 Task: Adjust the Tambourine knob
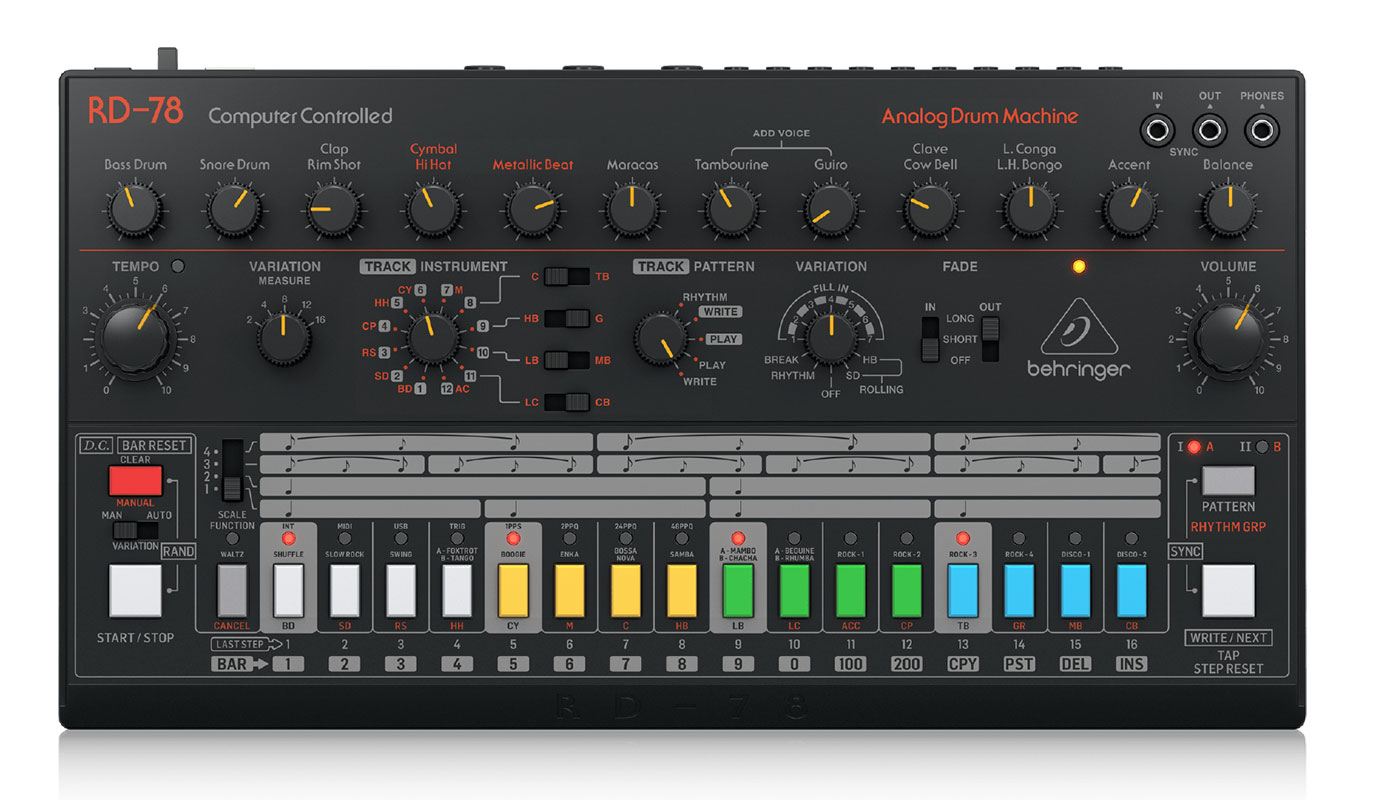pos(731,210)
